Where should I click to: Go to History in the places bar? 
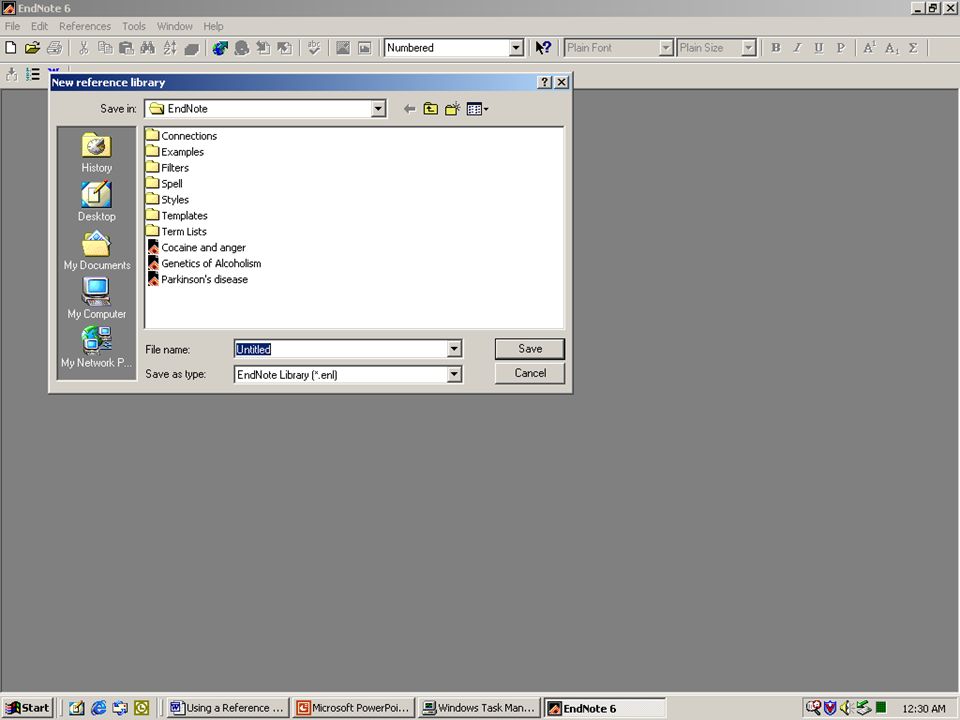tap(97, 153)
